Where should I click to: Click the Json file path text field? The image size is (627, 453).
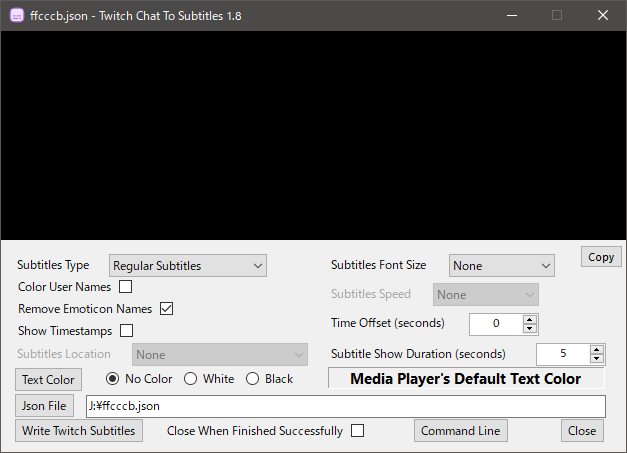click(345, 406)
